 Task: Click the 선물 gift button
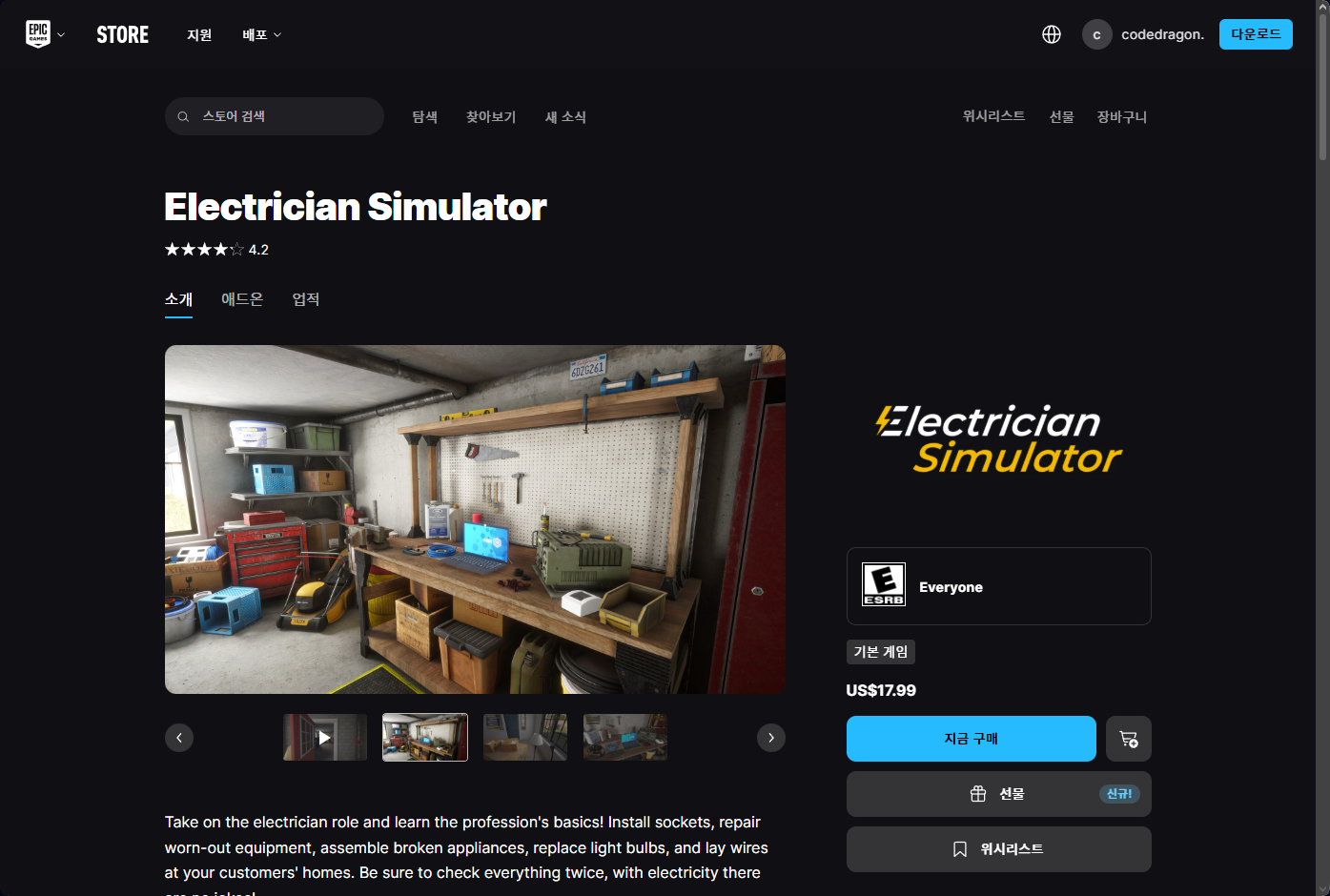tap(999, 794)
